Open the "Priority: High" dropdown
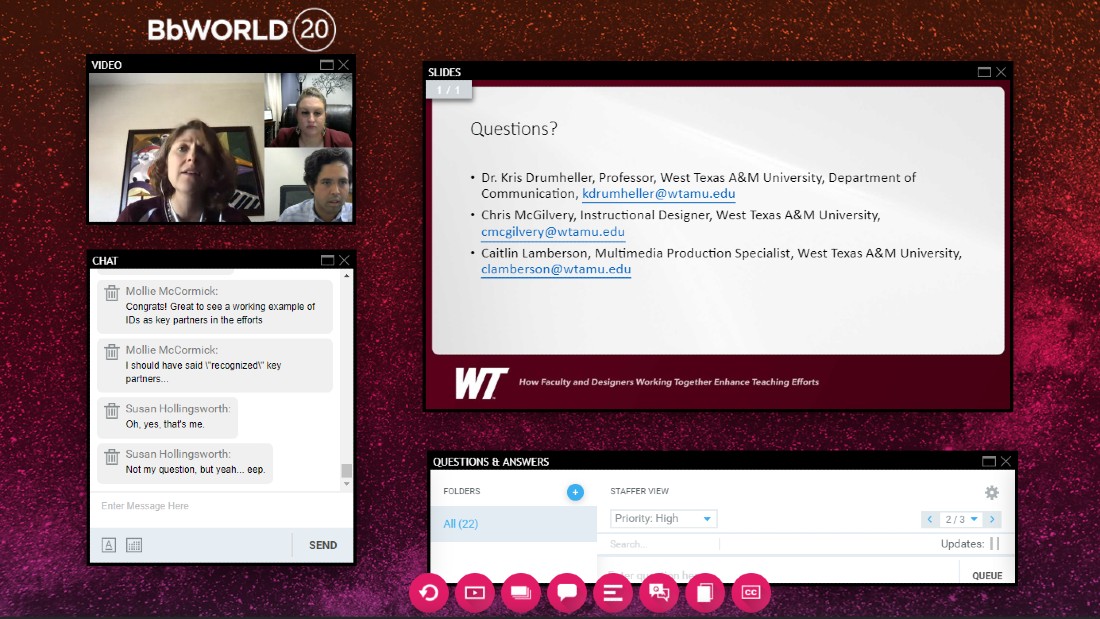 [x=663, y=519]
